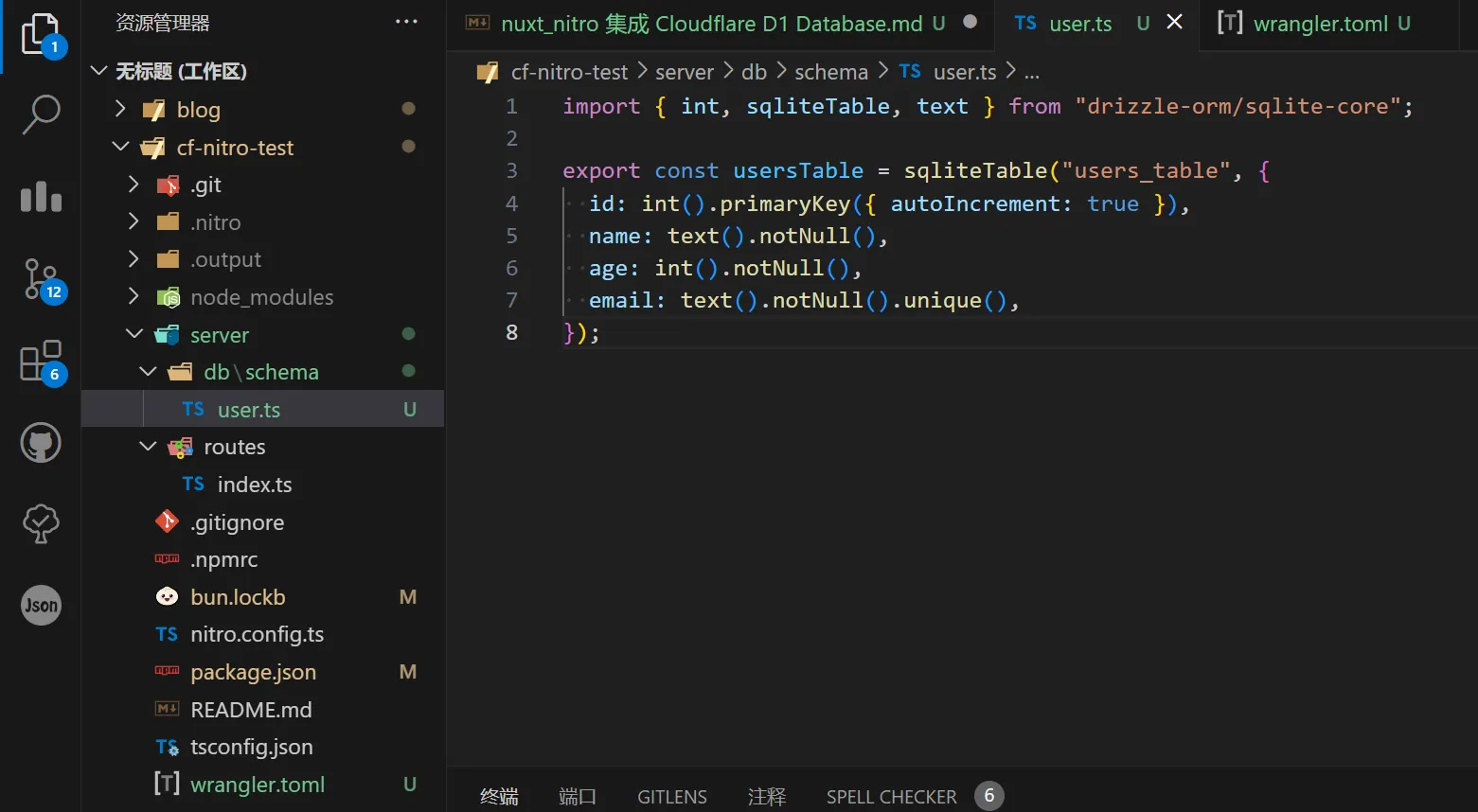Select the Json extension icon in the activity bar
Viewport: 1478px width, 812px height.
click(40, 605)
